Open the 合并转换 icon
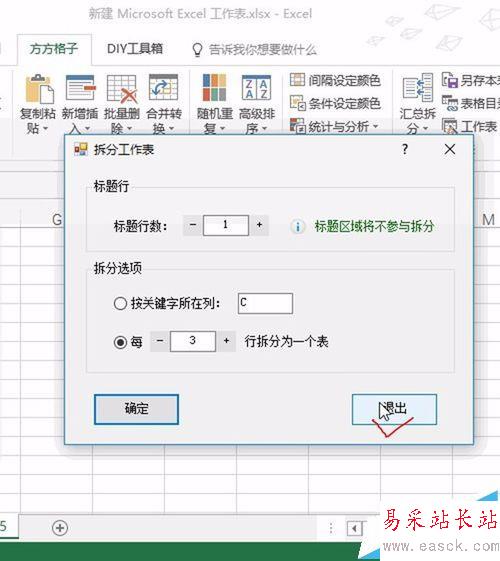This screenshot has width=500, height=561. [163, 88]
